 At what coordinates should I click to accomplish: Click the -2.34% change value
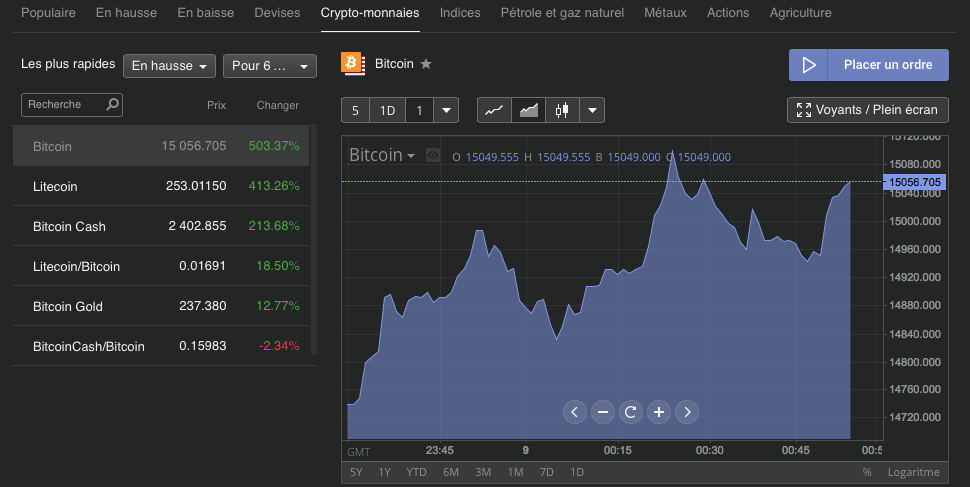pyautogui.click(x=279, y=346)
